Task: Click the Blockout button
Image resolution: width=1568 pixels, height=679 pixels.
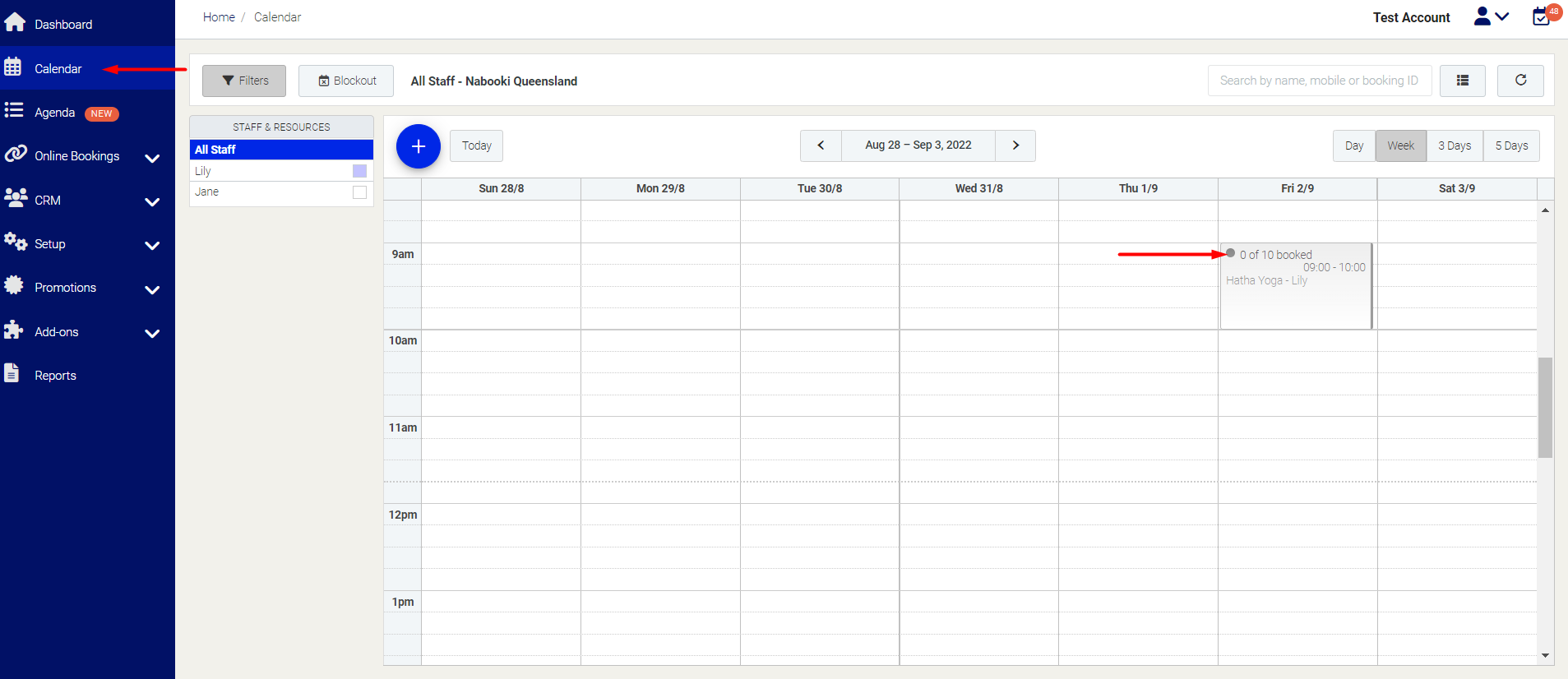Action: [x=346, y=81]
